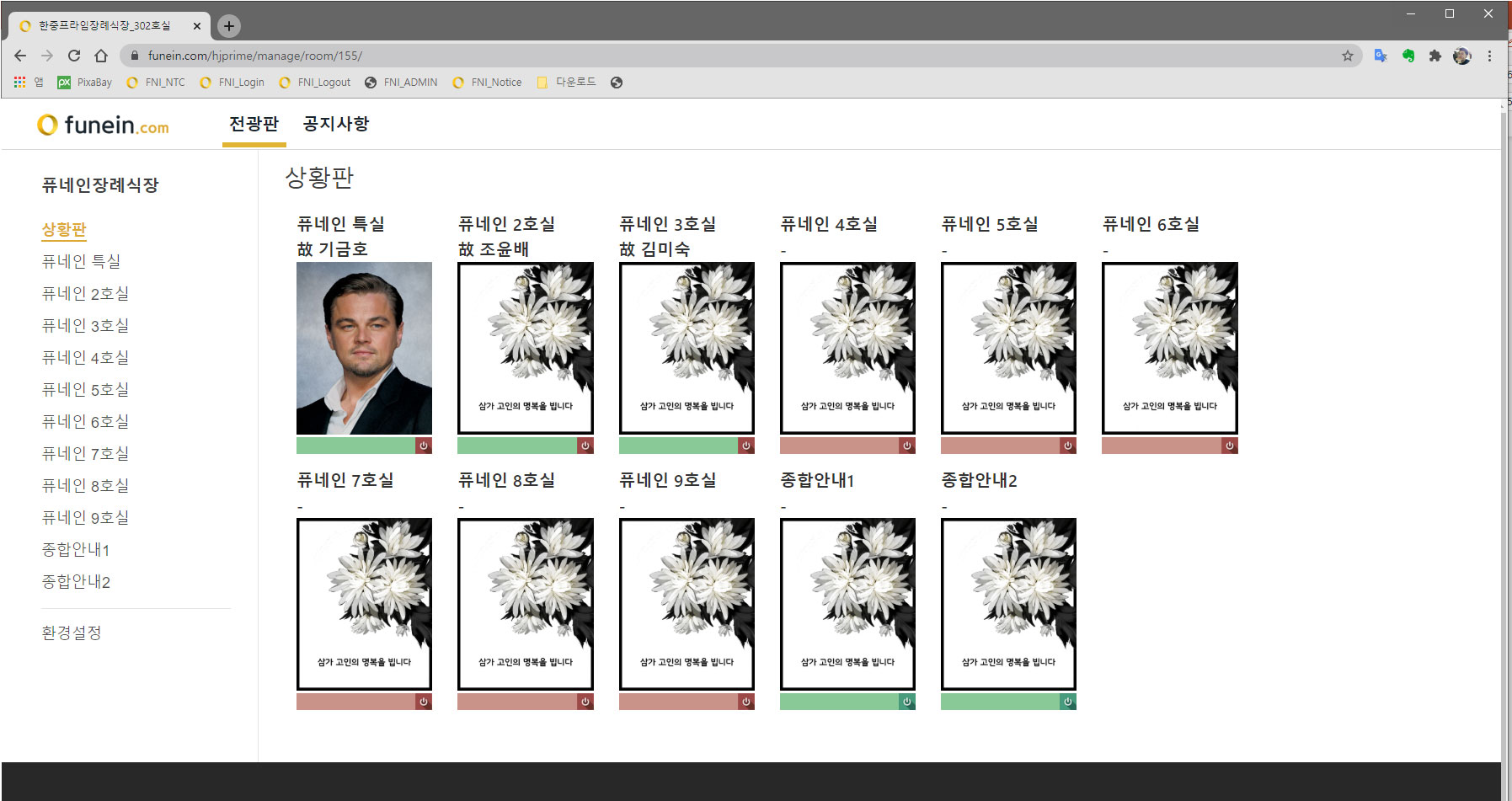Bookmark this page with star icon
Screen dimensions: 1512x801
1347,56
